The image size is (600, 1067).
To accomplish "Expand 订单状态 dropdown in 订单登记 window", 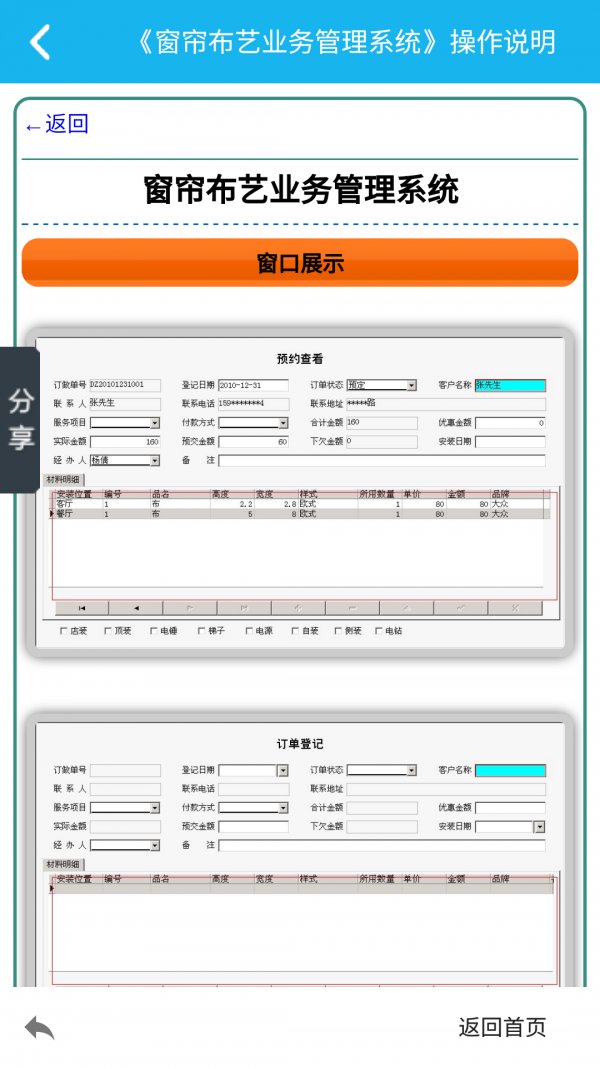I will pyautogui.click(x=412, y=771).
